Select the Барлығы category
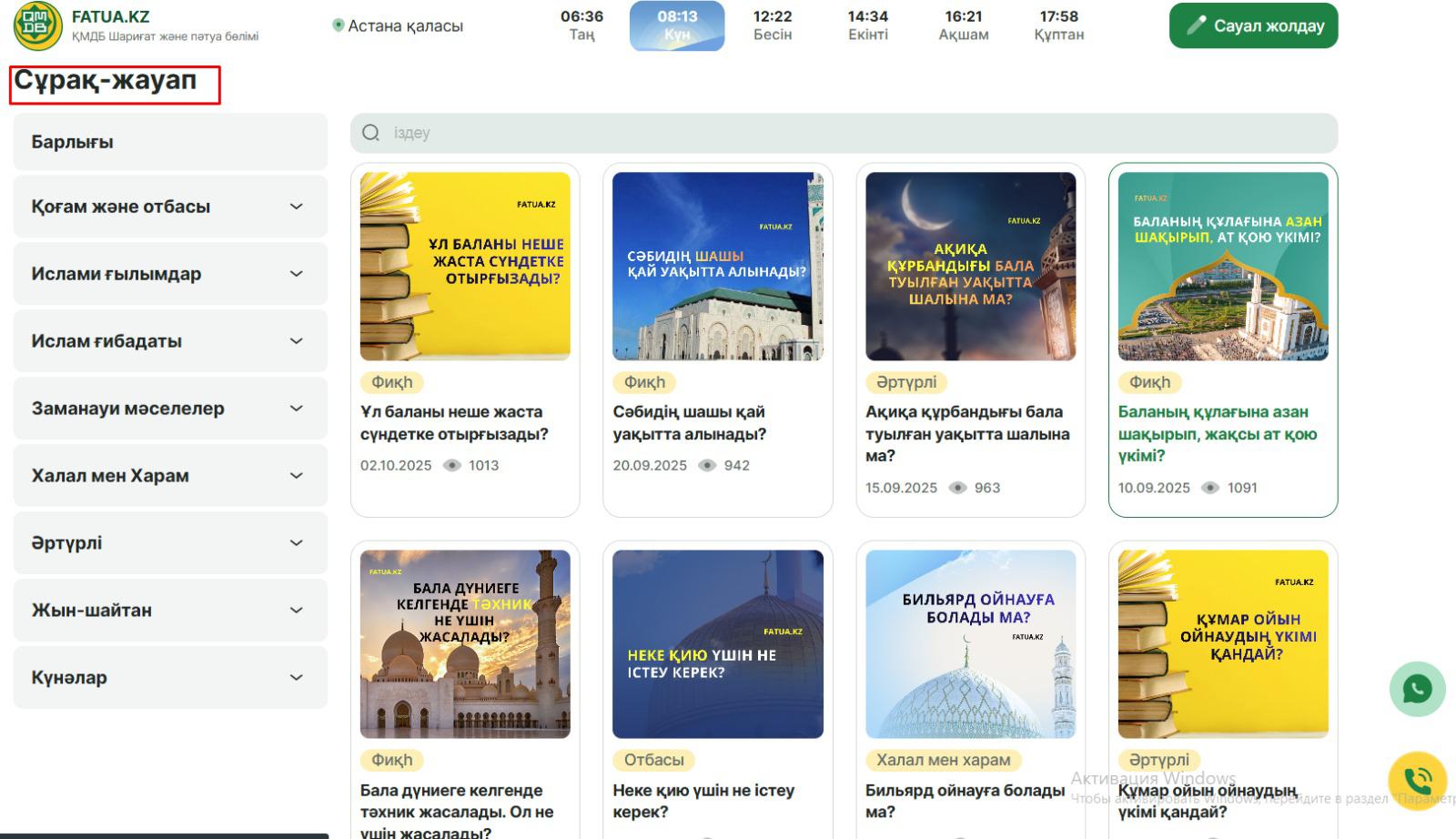 coord(169,142)
